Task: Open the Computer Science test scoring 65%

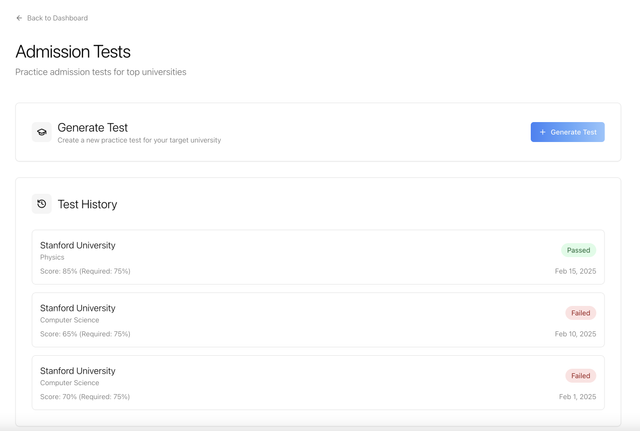Action: [300, 320]
